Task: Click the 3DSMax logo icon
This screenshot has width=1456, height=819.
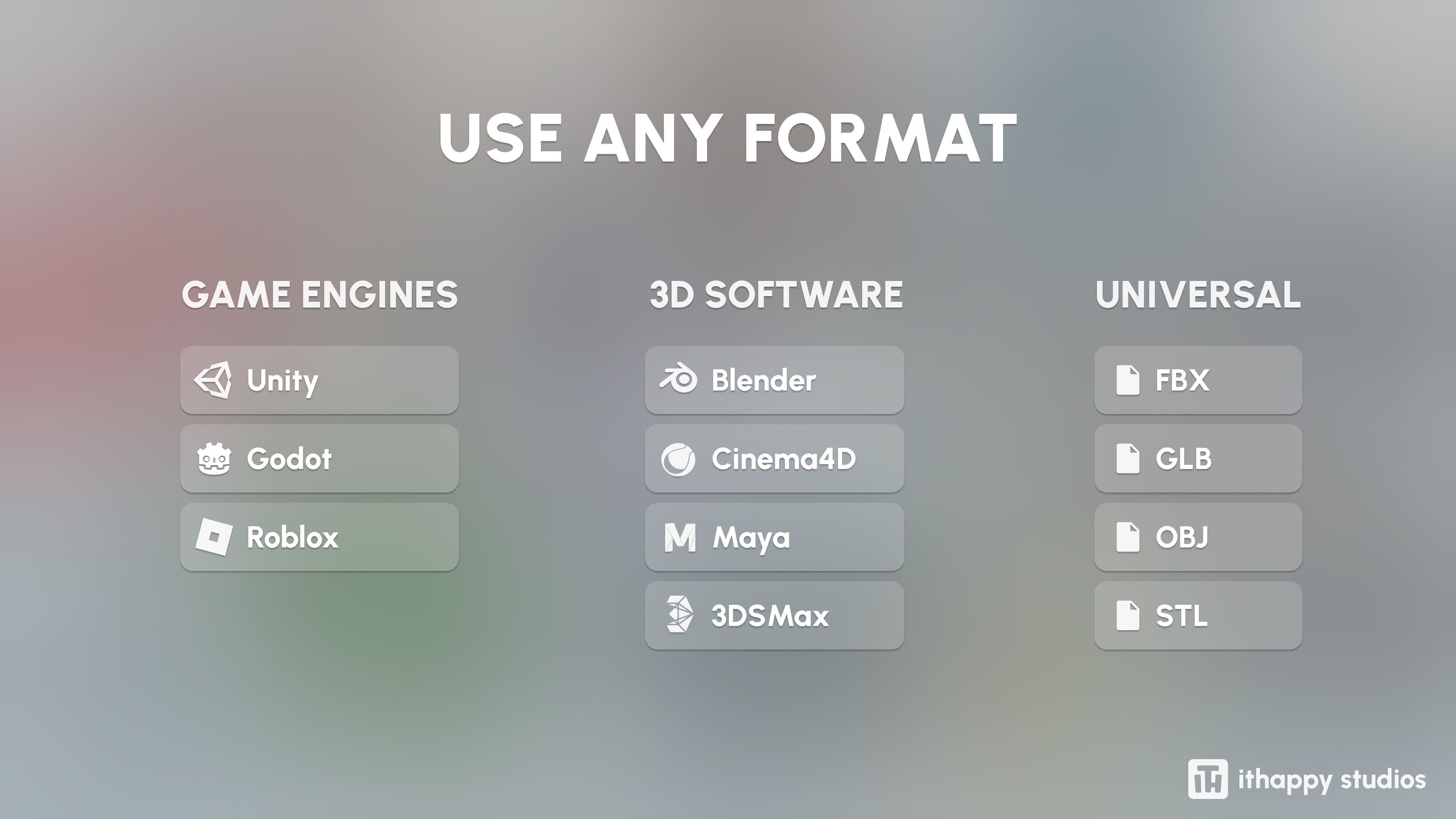Action: tap(679, 614)
